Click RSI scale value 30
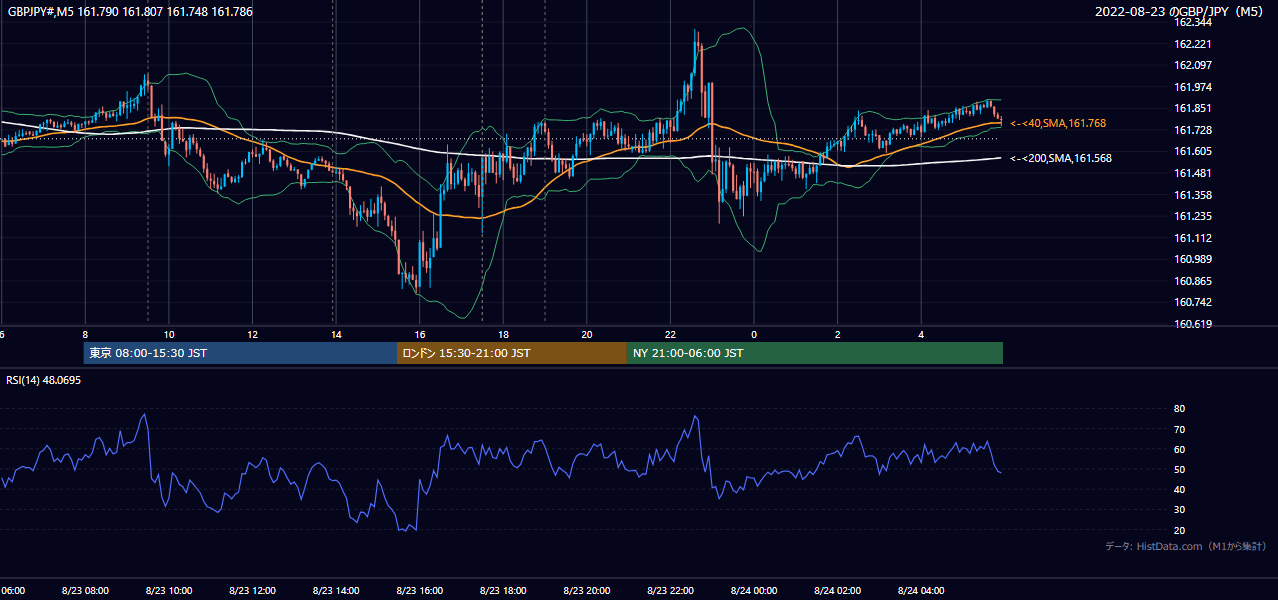The height and width of the screenshot is (600, 1278). [x=1180, y=509]
